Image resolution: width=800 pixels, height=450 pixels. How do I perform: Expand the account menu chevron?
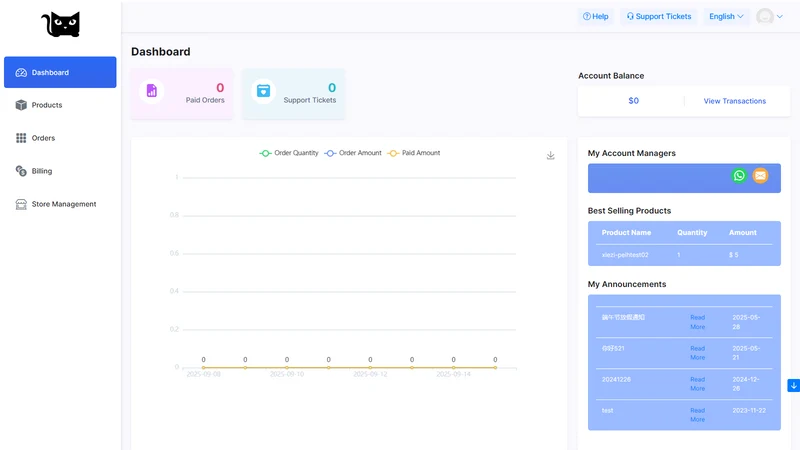780,16
